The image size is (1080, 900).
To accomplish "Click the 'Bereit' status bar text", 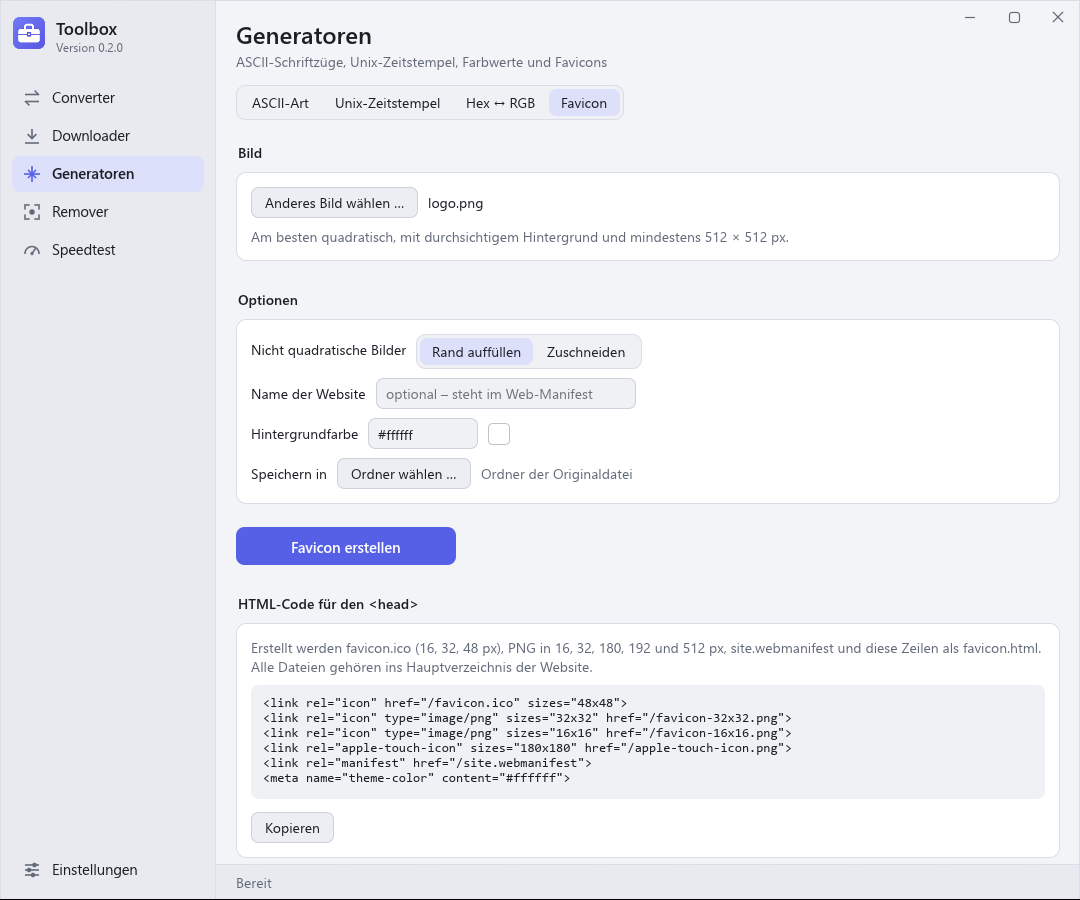I will (253, 883).
